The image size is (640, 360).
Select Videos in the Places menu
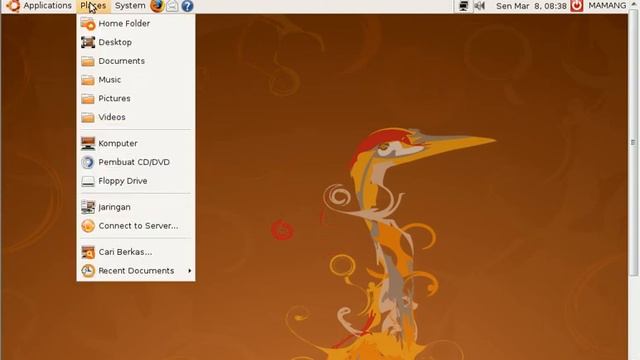tap(136, 118)
